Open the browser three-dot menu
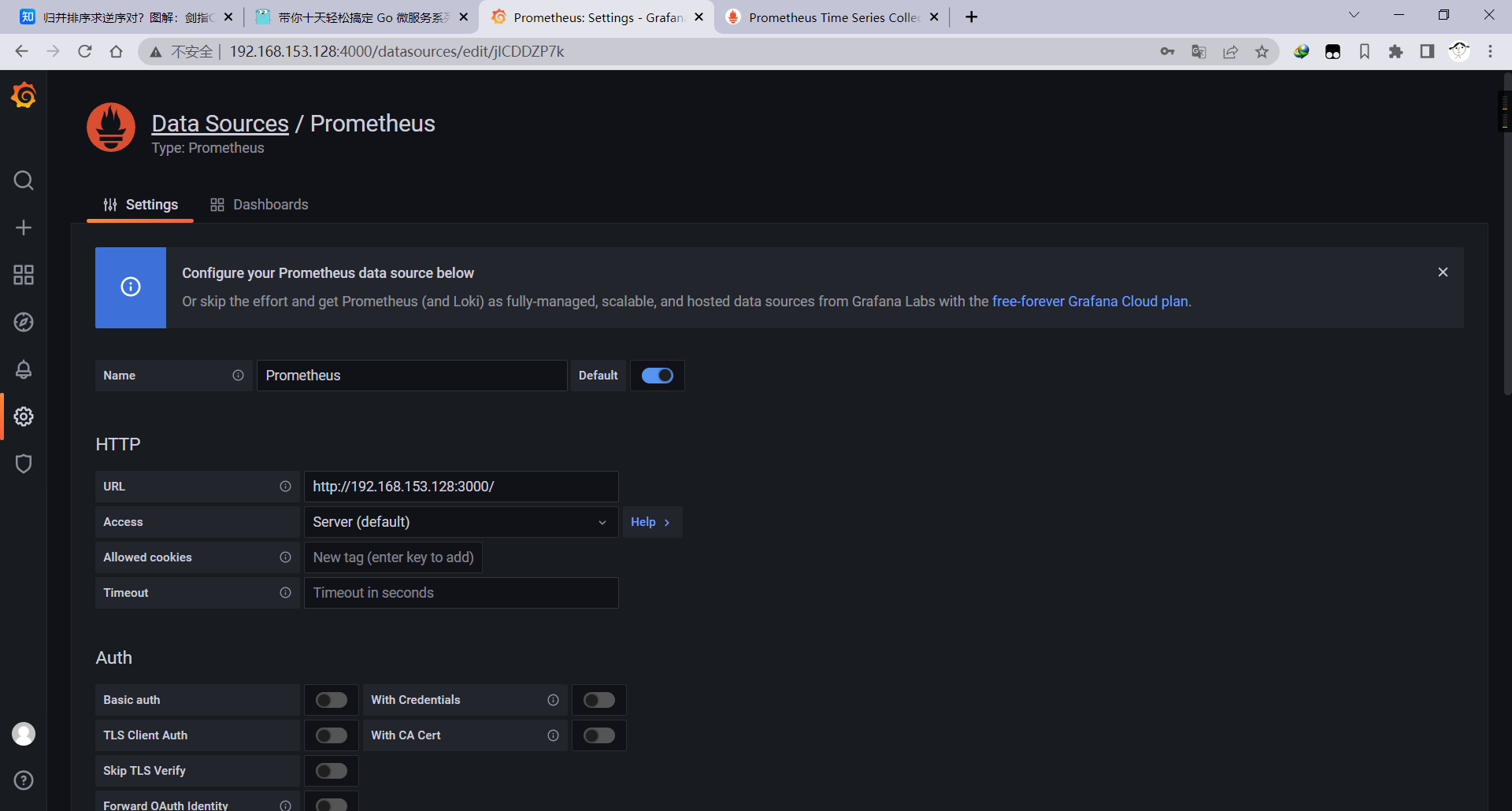Viewport: 1512px width, 811px height. 1490,51
